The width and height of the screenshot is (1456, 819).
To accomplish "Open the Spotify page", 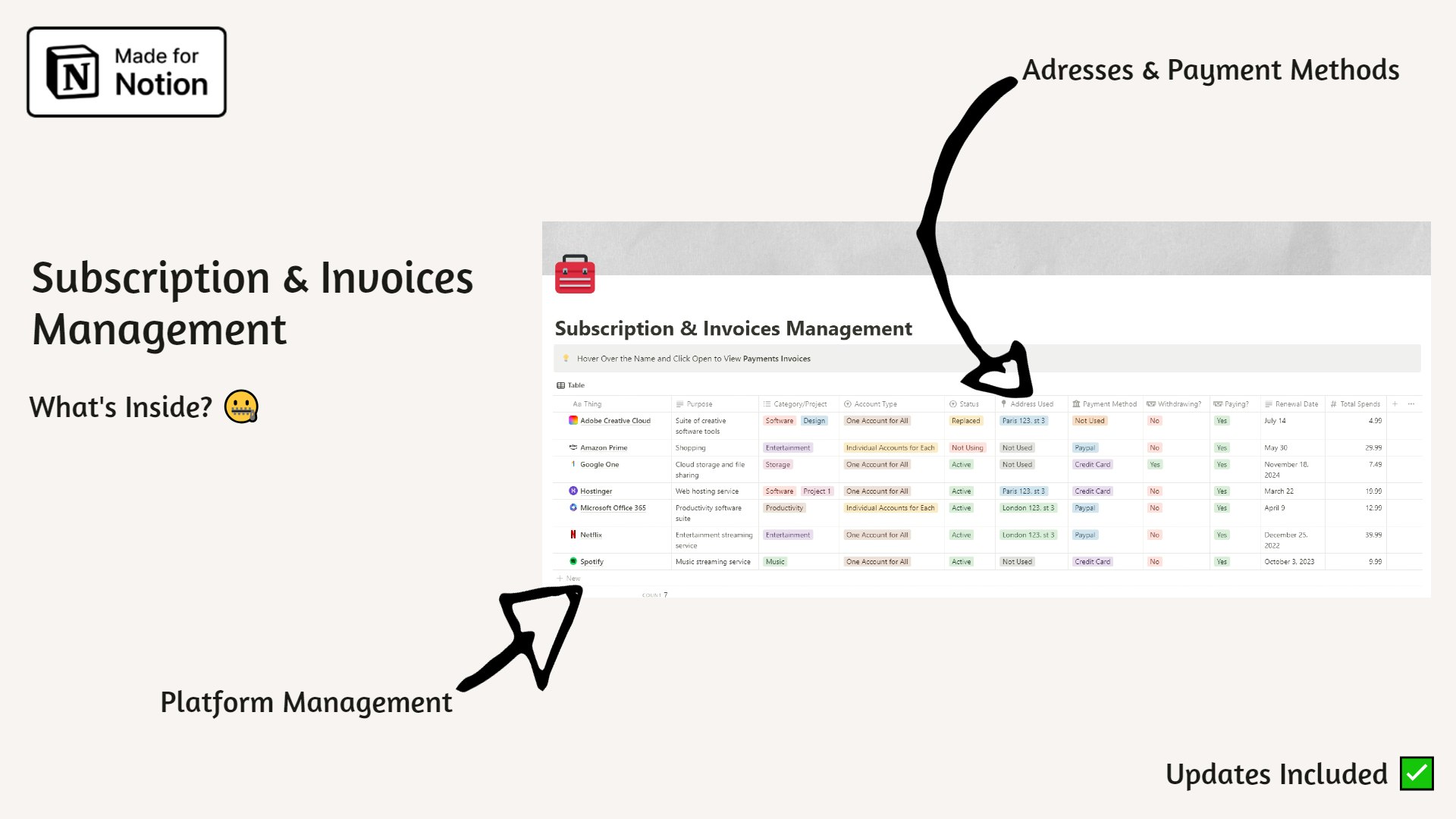I will 591,562.
